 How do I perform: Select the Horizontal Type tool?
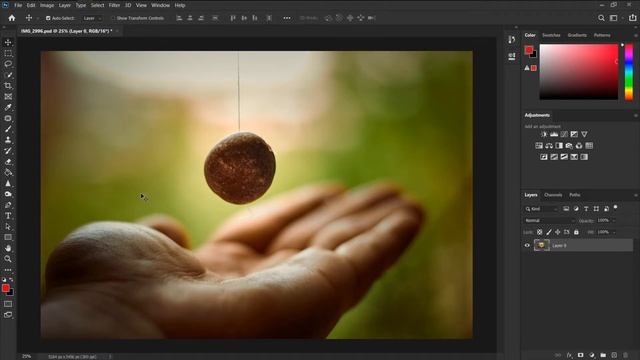8,216
